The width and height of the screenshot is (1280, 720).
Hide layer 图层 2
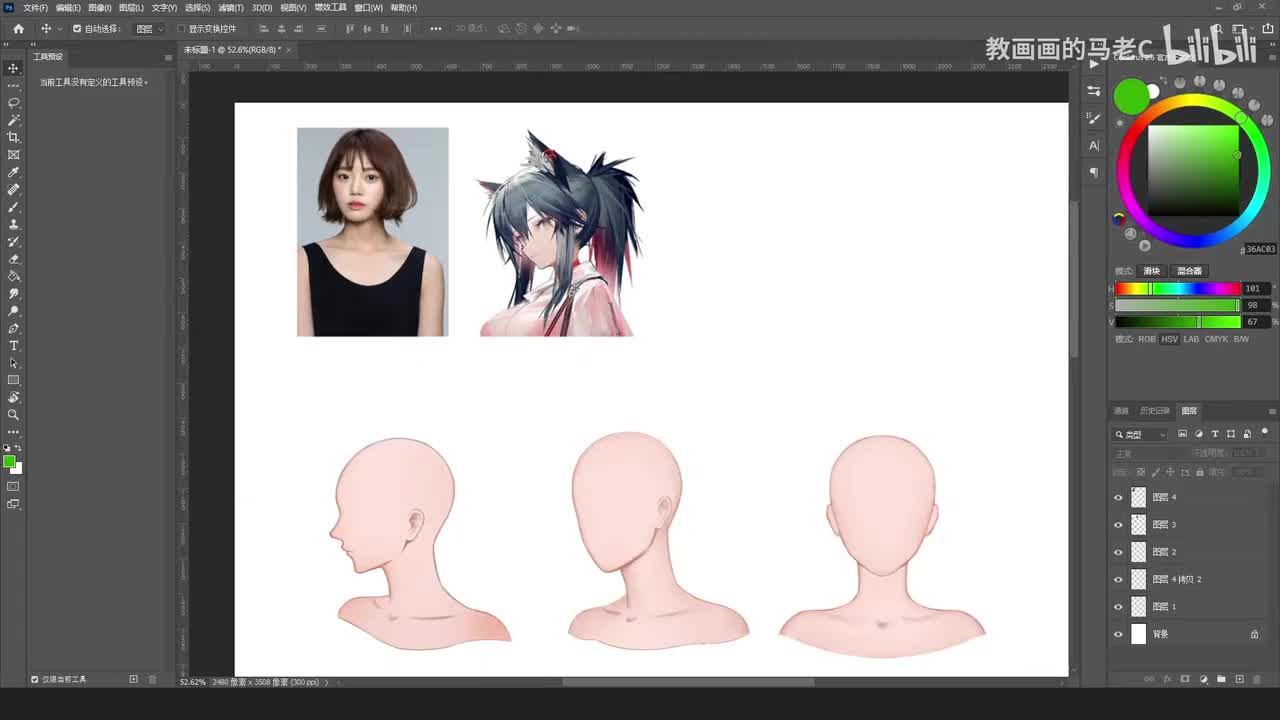[1118, 552]
